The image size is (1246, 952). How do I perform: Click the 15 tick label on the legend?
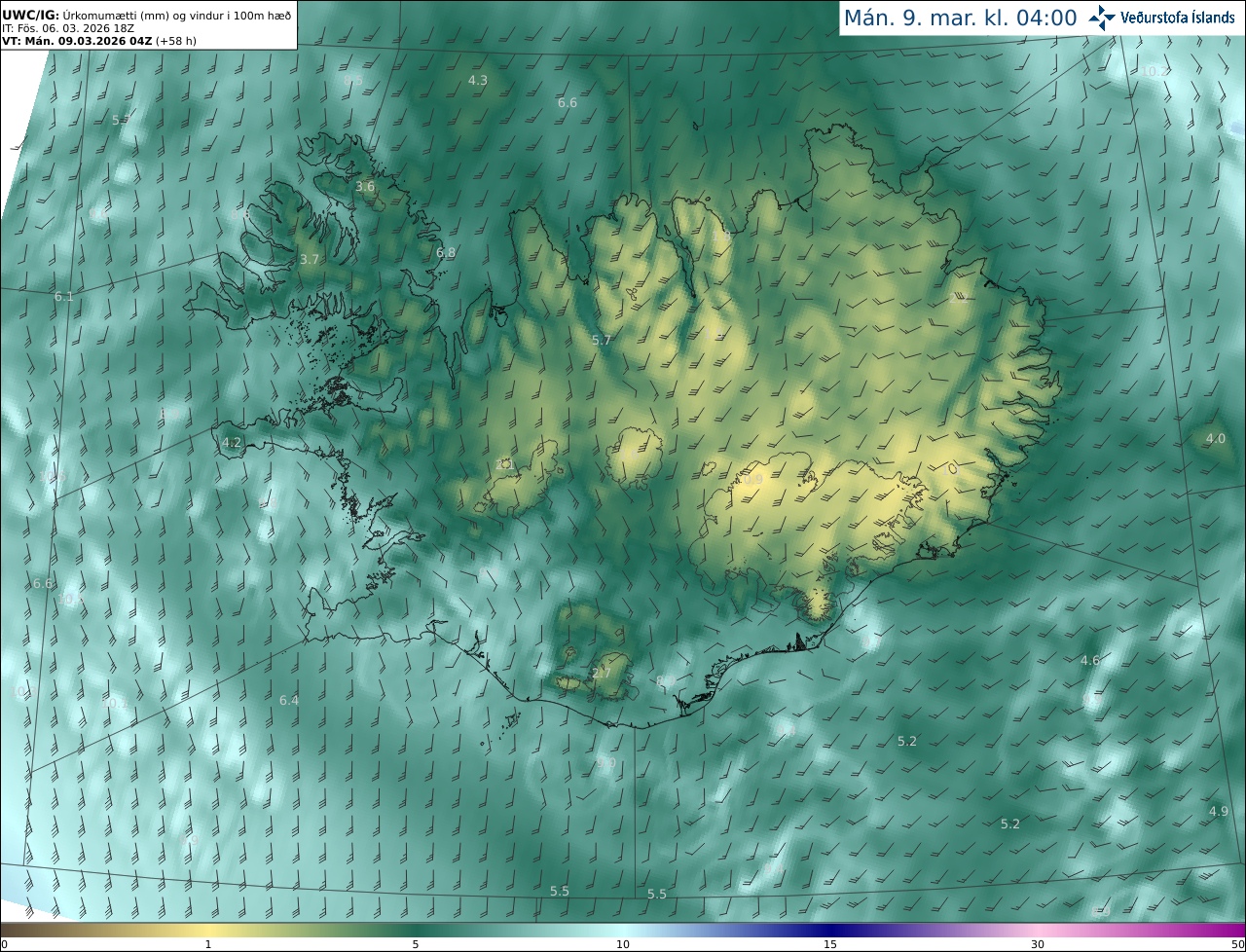tap(830, 944)
